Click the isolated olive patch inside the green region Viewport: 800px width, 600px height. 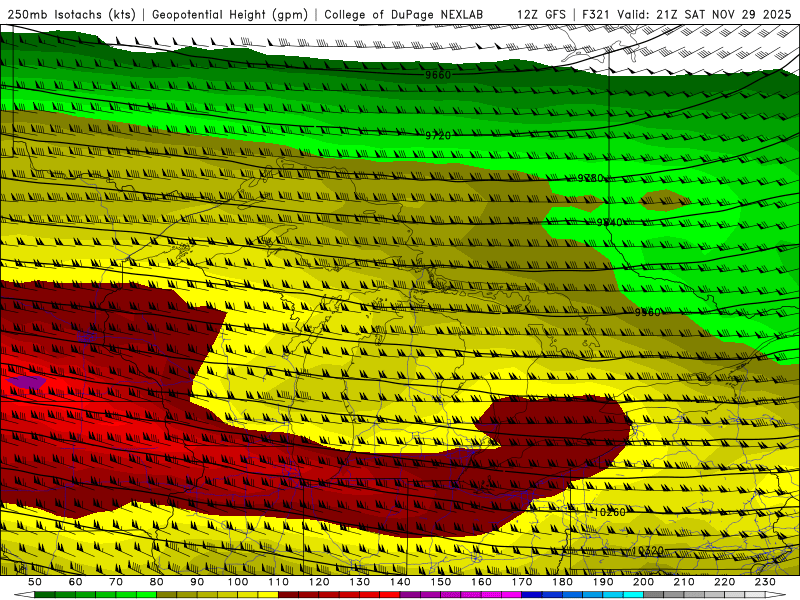click(664, 200)
